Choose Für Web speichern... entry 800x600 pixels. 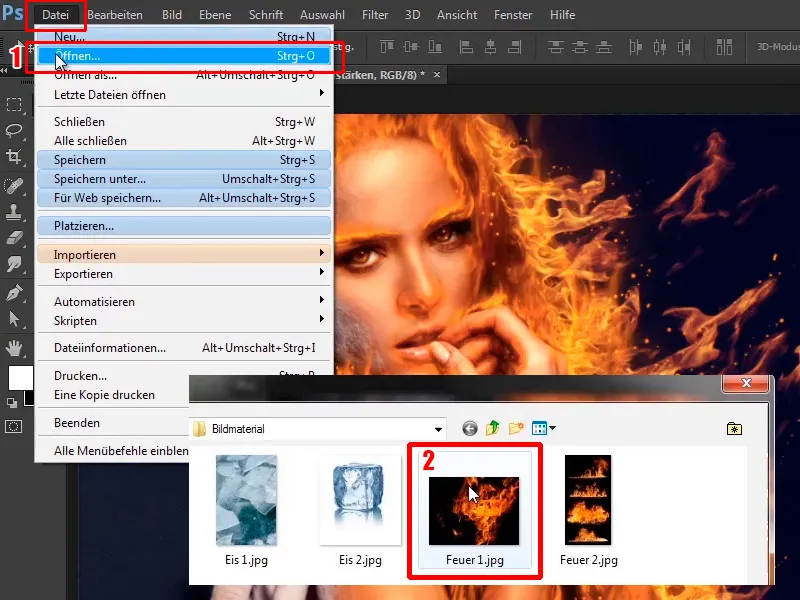(x=184, y=197)
